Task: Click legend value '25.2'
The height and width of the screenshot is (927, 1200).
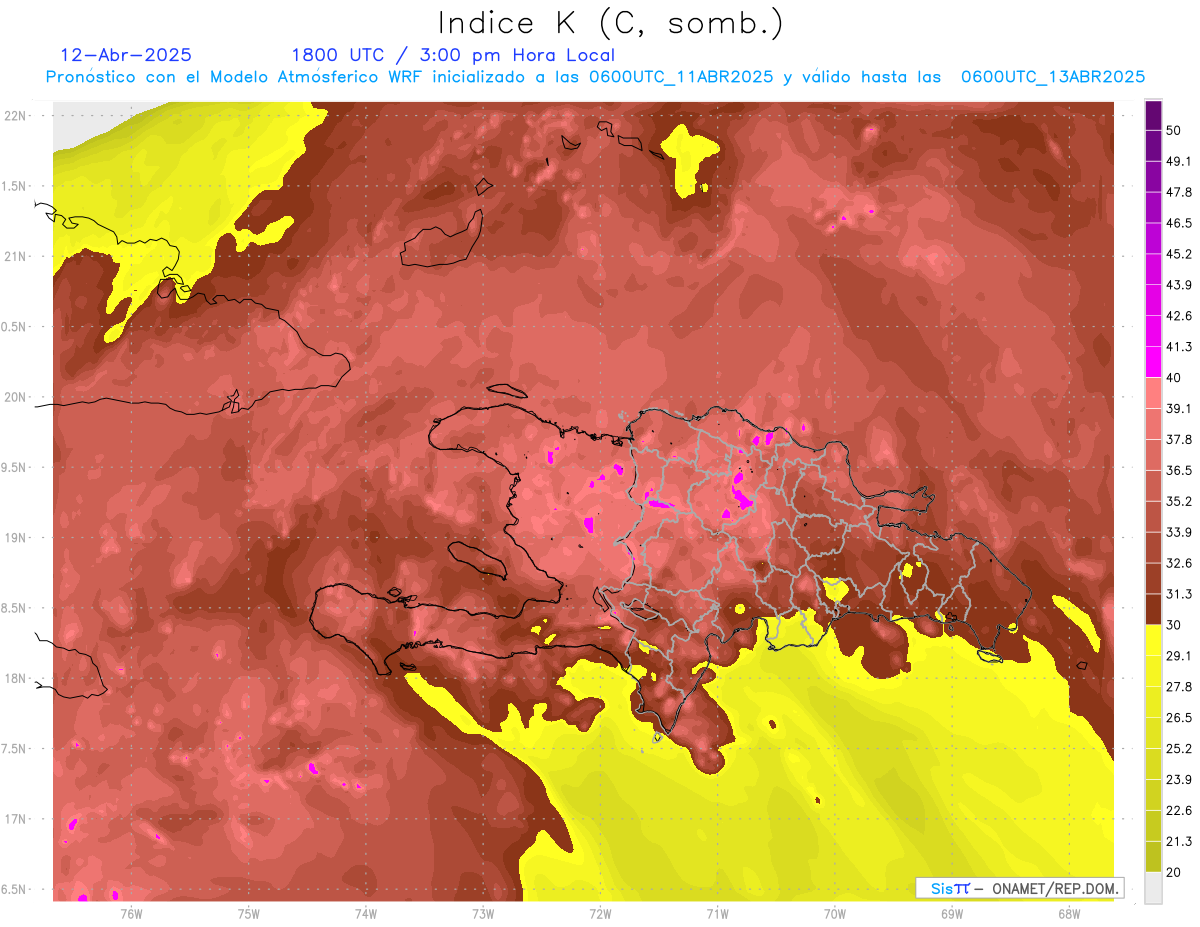Action: tap(1179, 749)
